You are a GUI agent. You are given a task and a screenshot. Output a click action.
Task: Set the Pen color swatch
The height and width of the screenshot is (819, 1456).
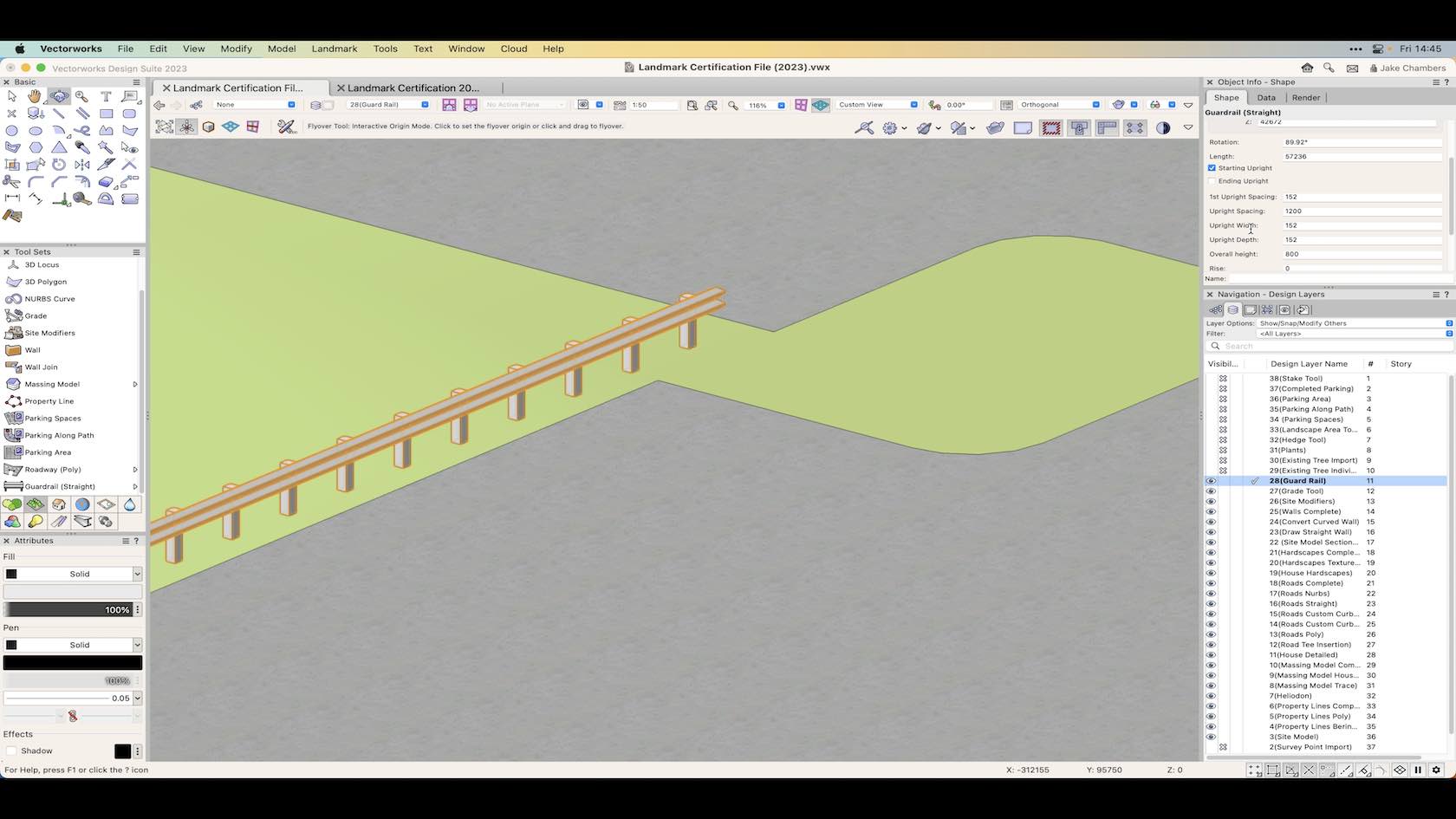(73, 662)
